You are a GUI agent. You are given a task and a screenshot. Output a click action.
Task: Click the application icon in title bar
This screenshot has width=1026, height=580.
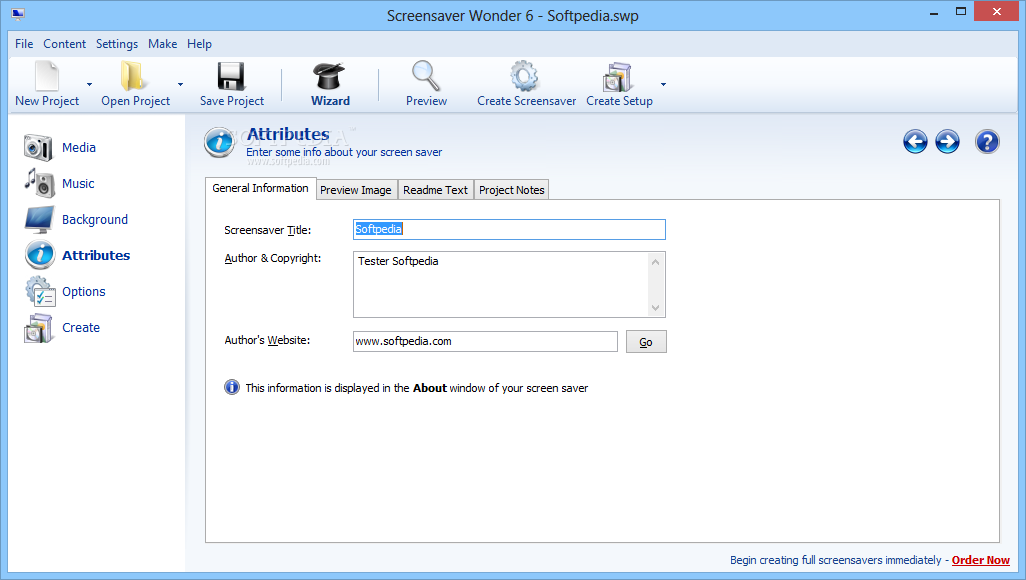tap(18, 14)
